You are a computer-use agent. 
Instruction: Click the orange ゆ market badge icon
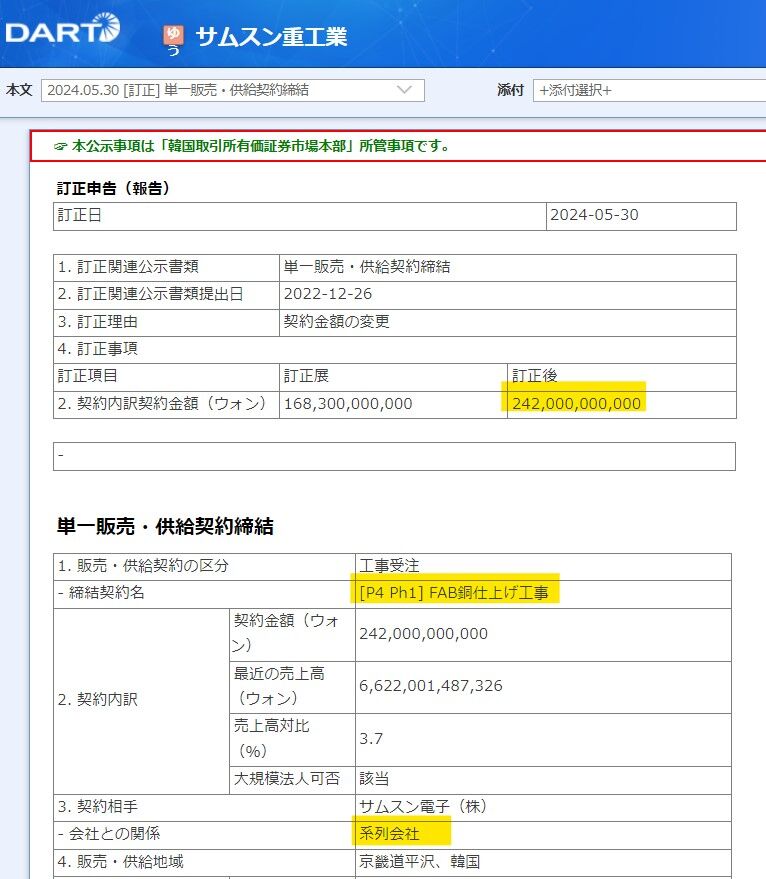point(173,34)
